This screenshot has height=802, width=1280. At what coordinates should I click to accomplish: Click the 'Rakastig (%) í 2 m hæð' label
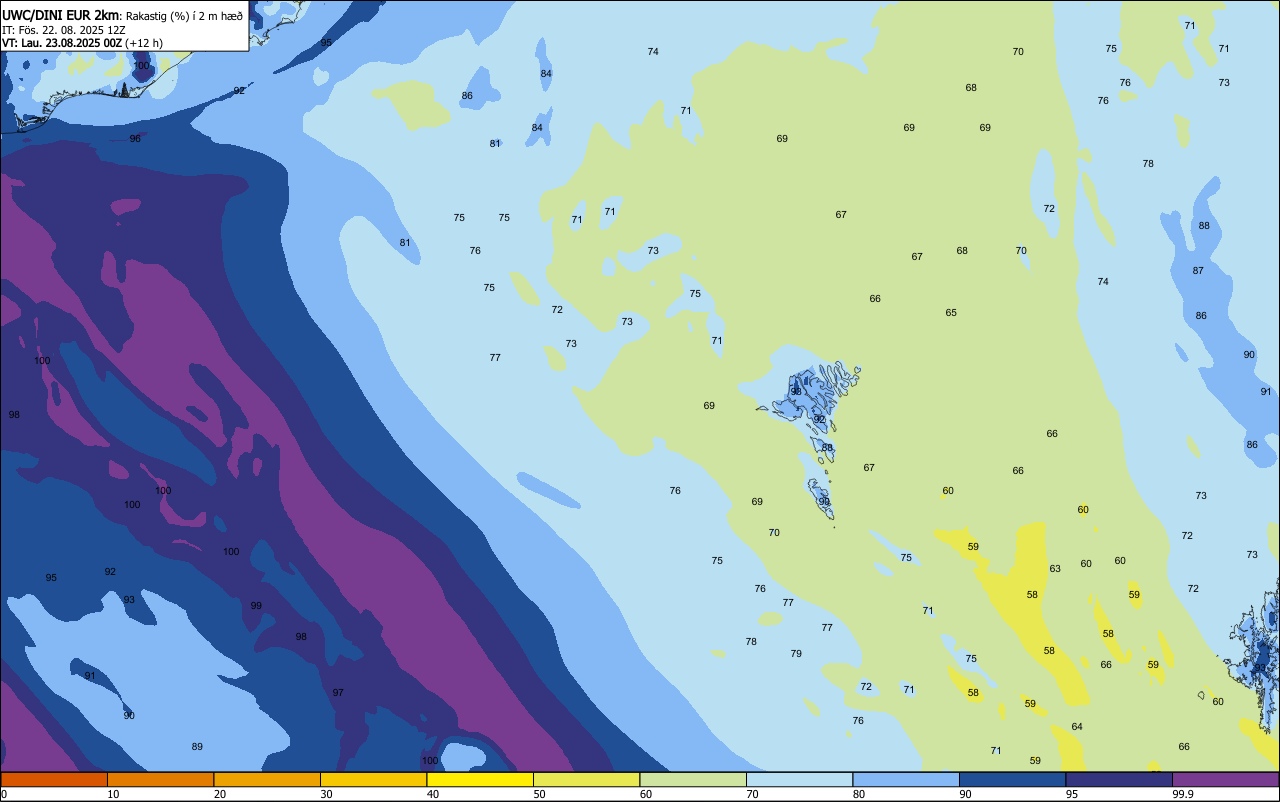(183, 15)
